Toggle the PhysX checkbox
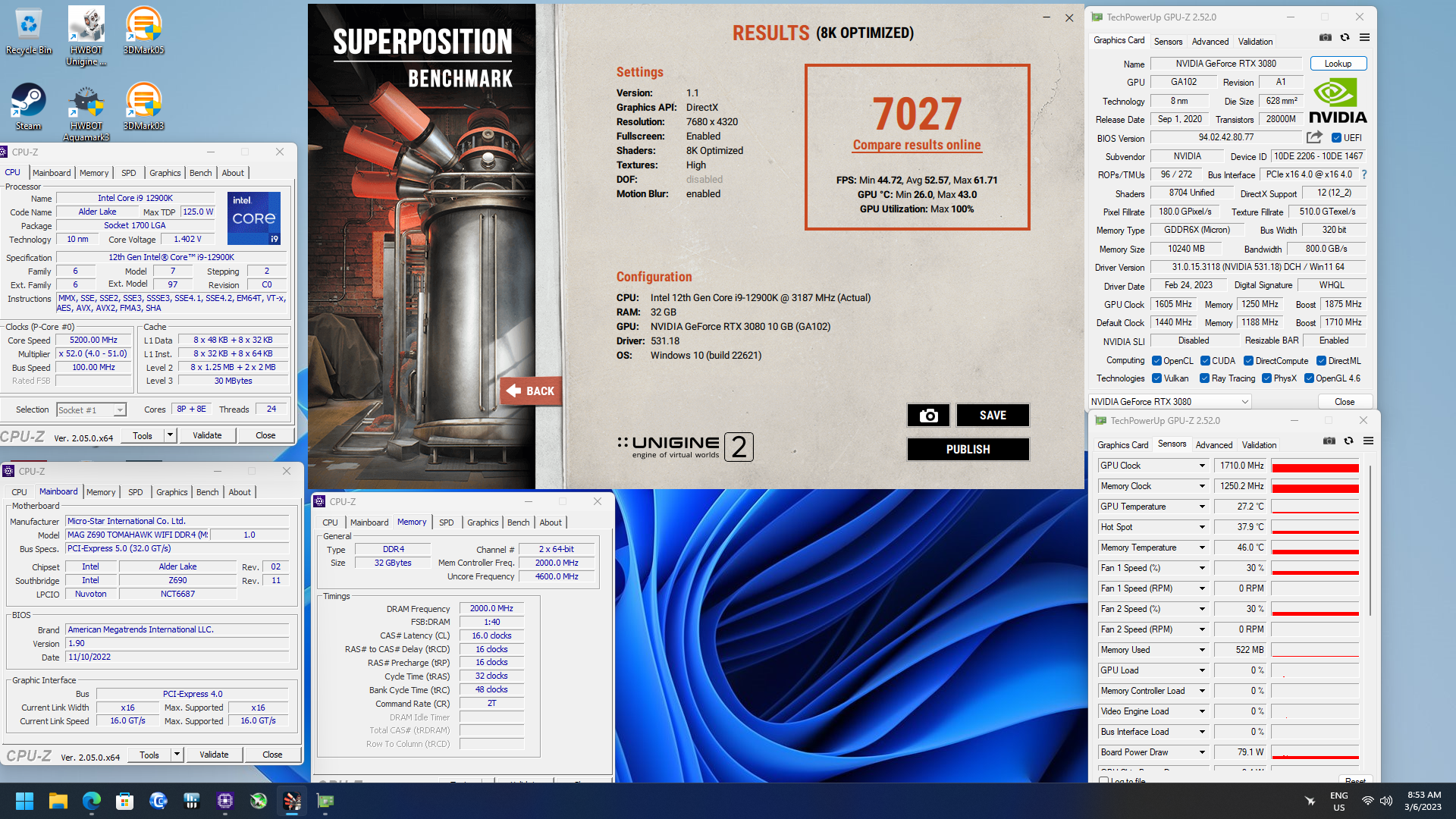 (1266, 378)
